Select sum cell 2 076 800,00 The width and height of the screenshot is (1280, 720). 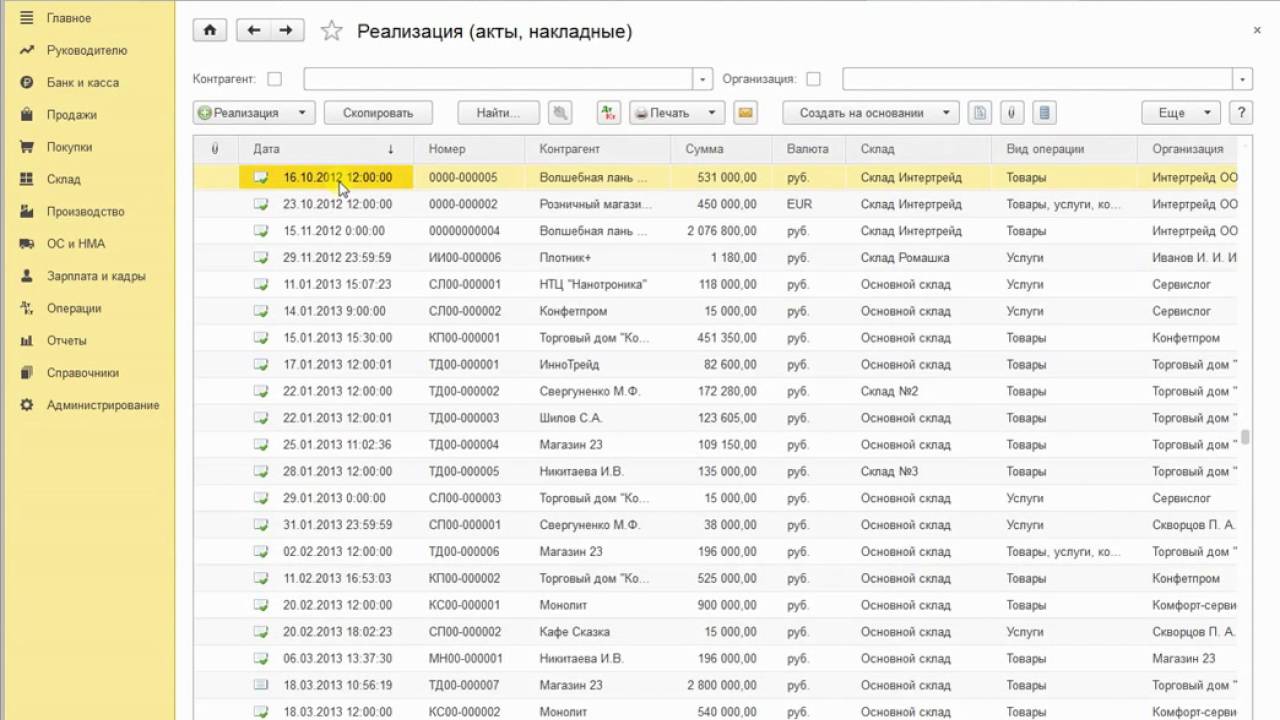(721, 230)
